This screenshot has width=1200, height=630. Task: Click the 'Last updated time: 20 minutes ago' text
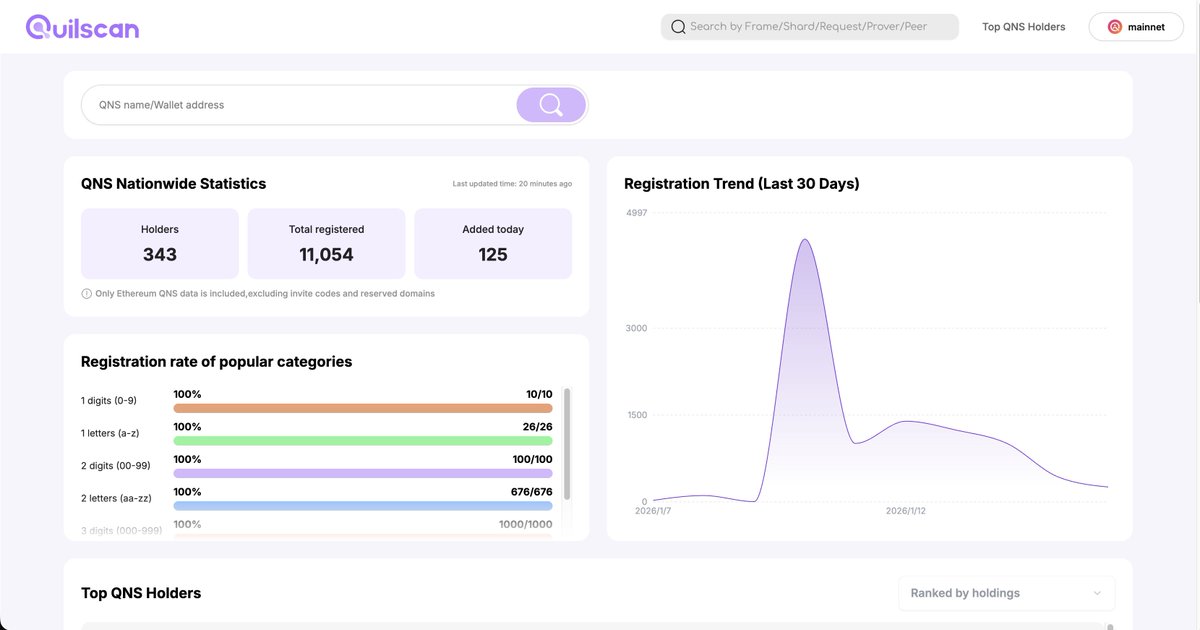click(x=512, y=184)
